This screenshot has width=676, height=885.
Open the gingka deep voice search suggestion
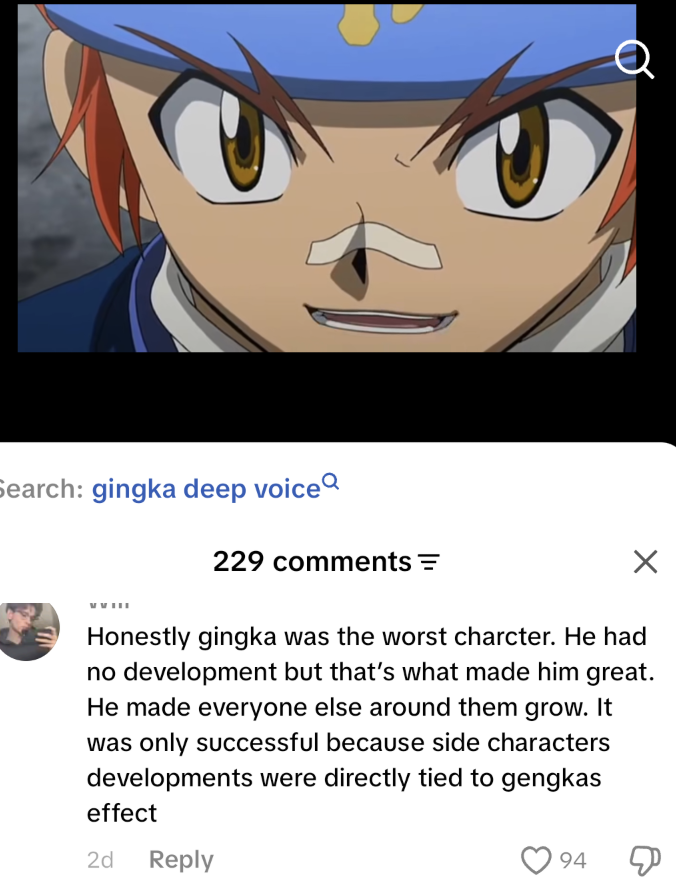(x=206, y=489)
